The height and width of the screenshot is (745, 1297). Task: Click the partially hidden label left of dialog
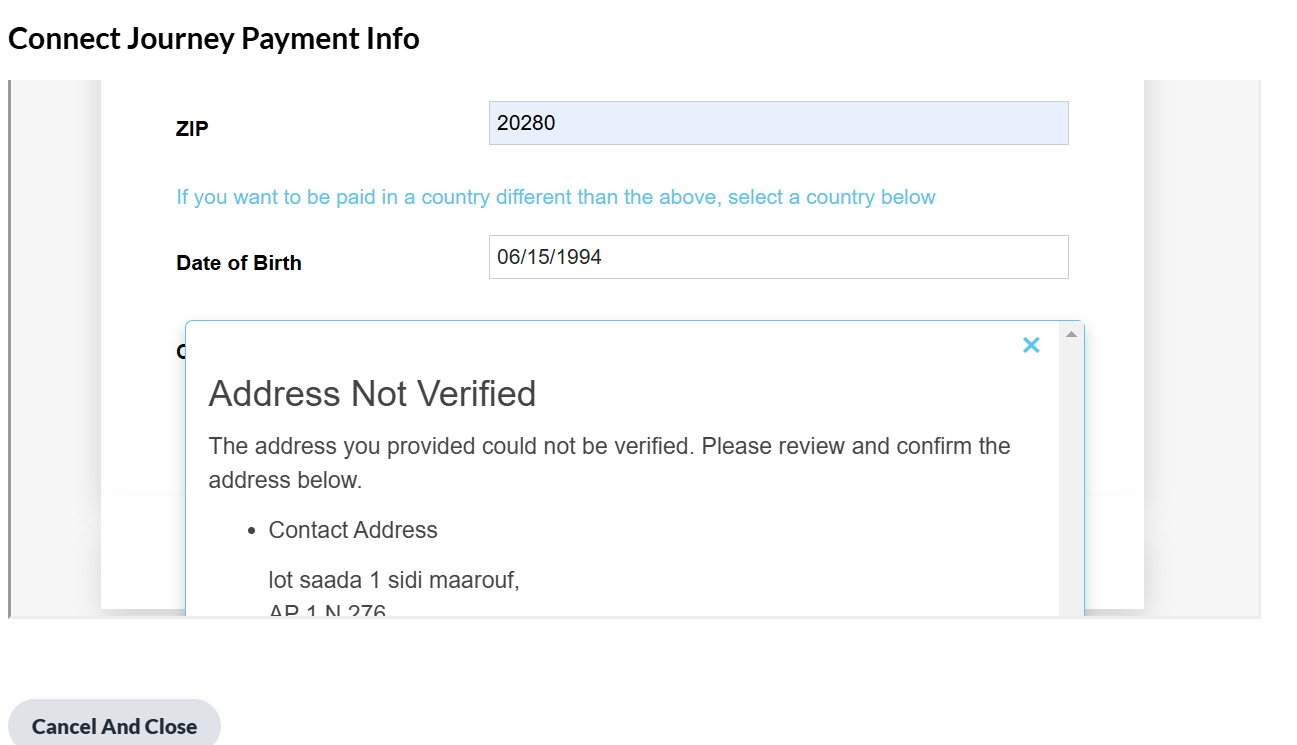180,351
